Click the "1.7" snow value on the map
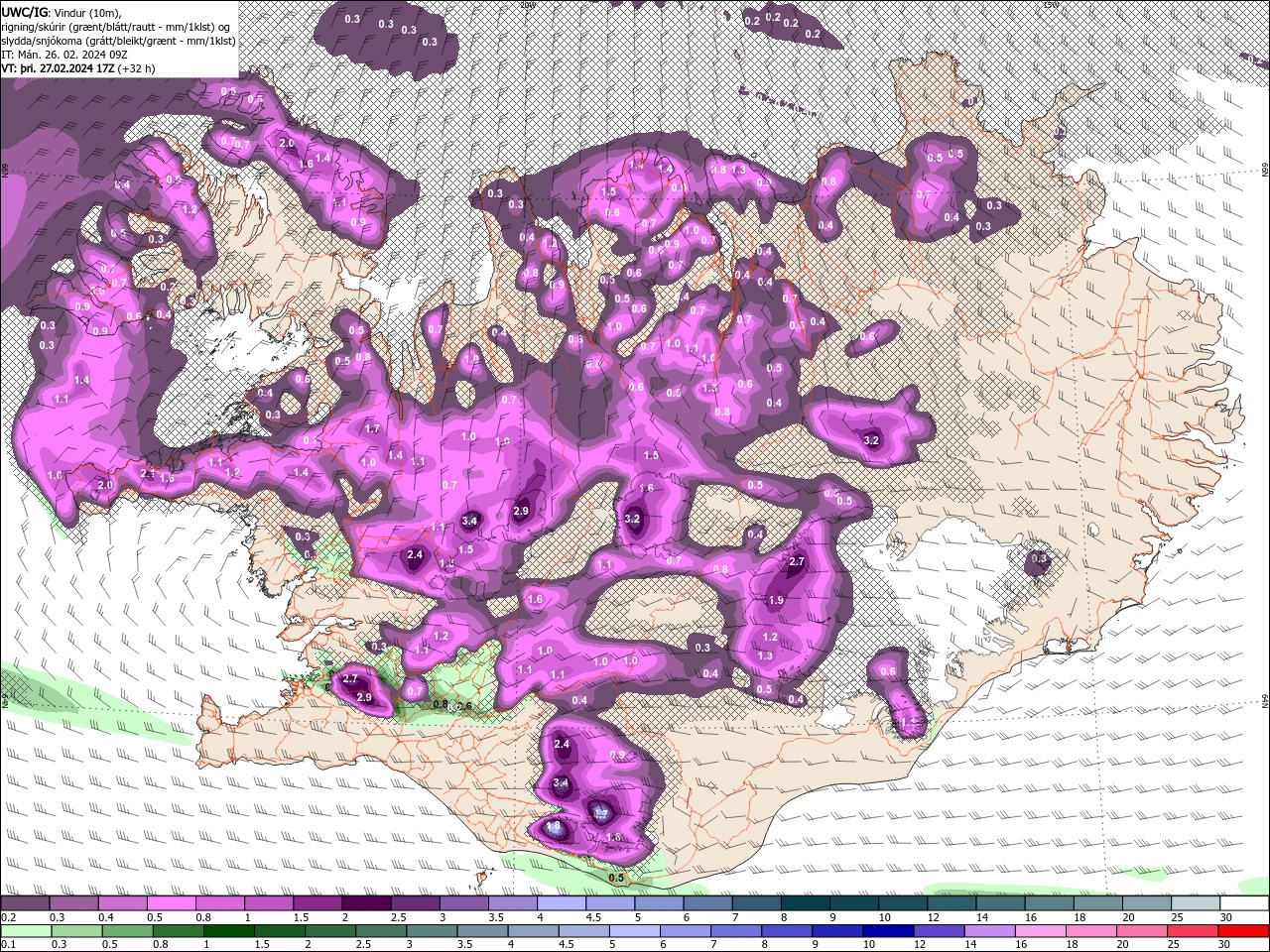The image size is (1270, 952). 373,429
